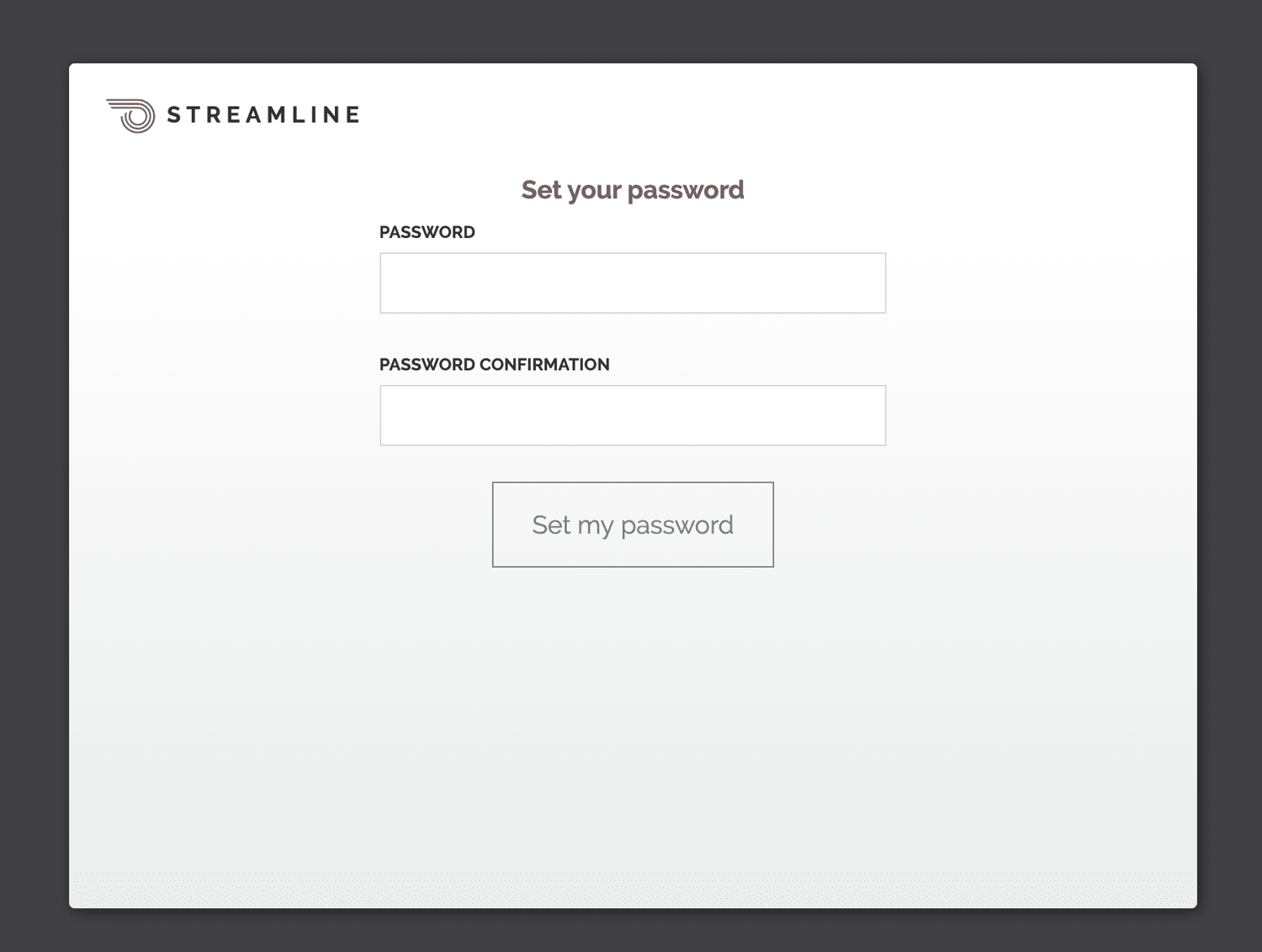Click the PASSWORD label above the first field
1262x952 pixels.
coord(427,232)
